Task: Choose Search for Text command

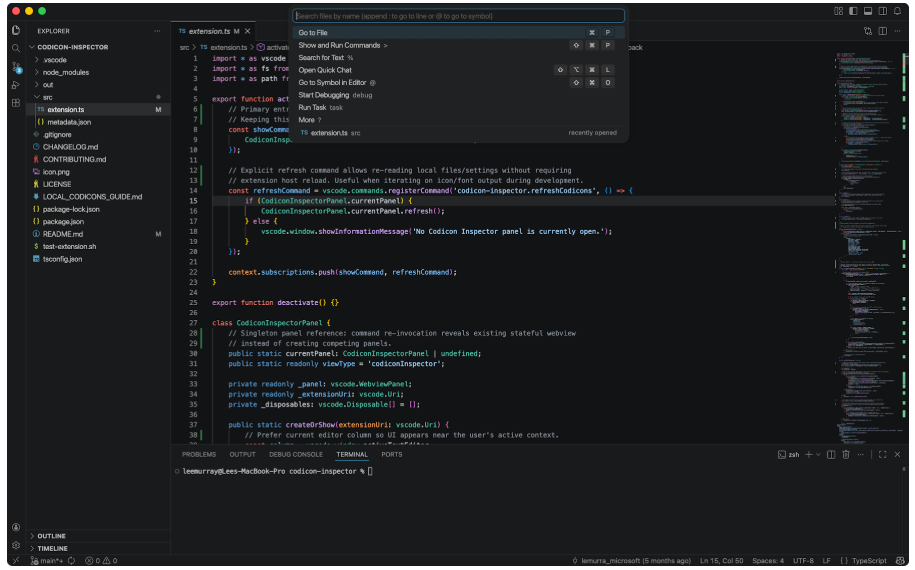Action: (x=458, y=58)
